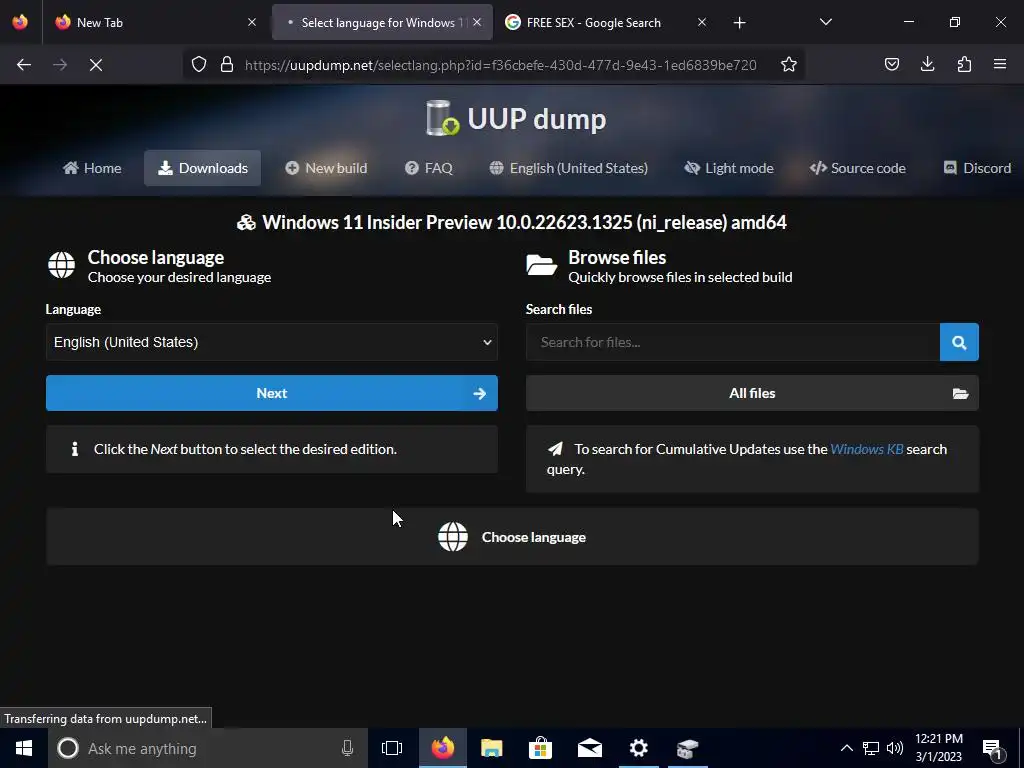The height and width of the screenshot is (768, 1024).
Task: Open File Explorer from the taskbar
Action: [492, 748]
